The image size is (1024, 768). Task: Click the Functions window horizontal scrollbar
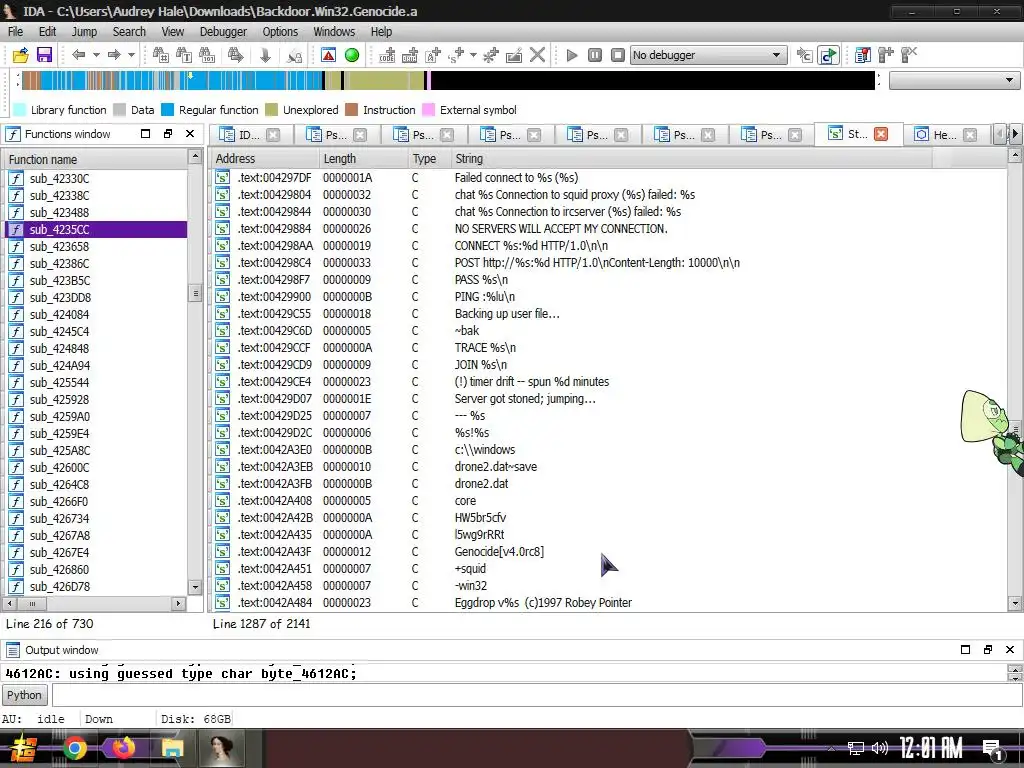pyautogui.click(x=95, y=603)
